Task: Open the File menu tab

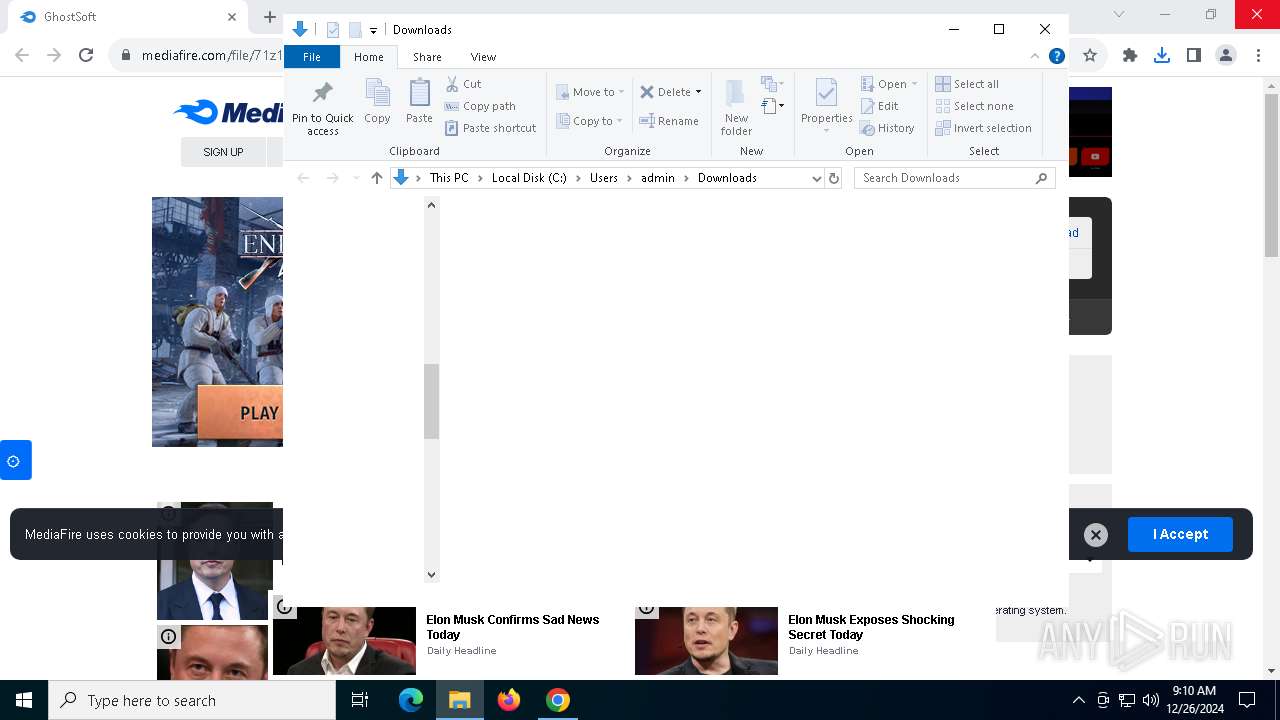Action: tap(312, 57)
